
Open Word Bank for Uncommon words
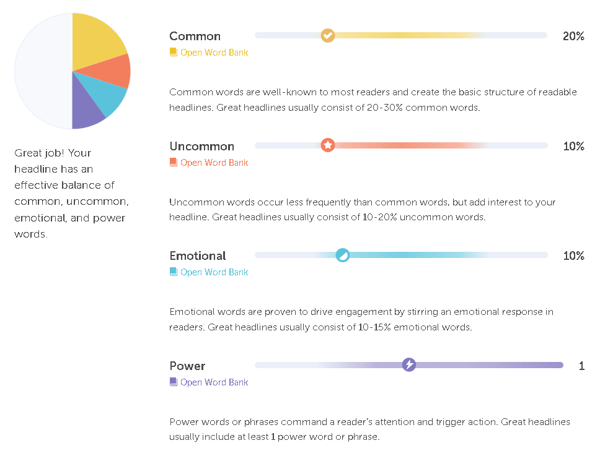pyautogui.click(x=214, y=163)
